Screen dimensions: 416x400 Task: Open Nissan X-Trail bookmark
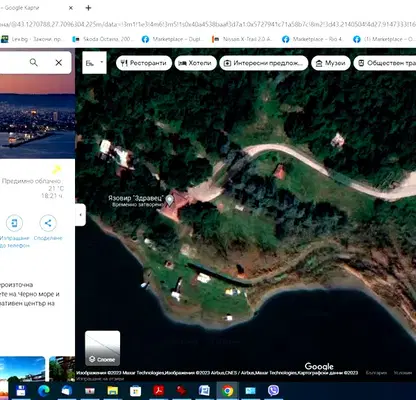(242, 39)
